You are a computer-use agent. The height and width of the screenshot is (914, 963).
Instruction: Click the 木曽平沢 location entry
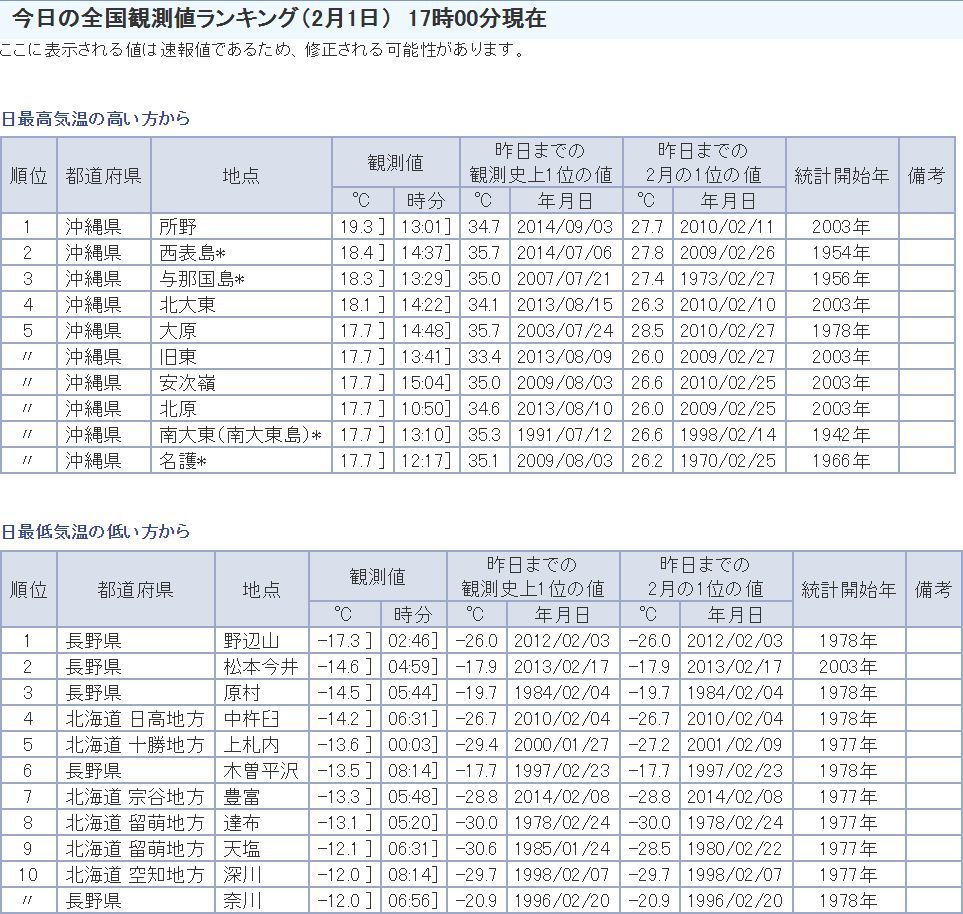[x=260, y=771]
